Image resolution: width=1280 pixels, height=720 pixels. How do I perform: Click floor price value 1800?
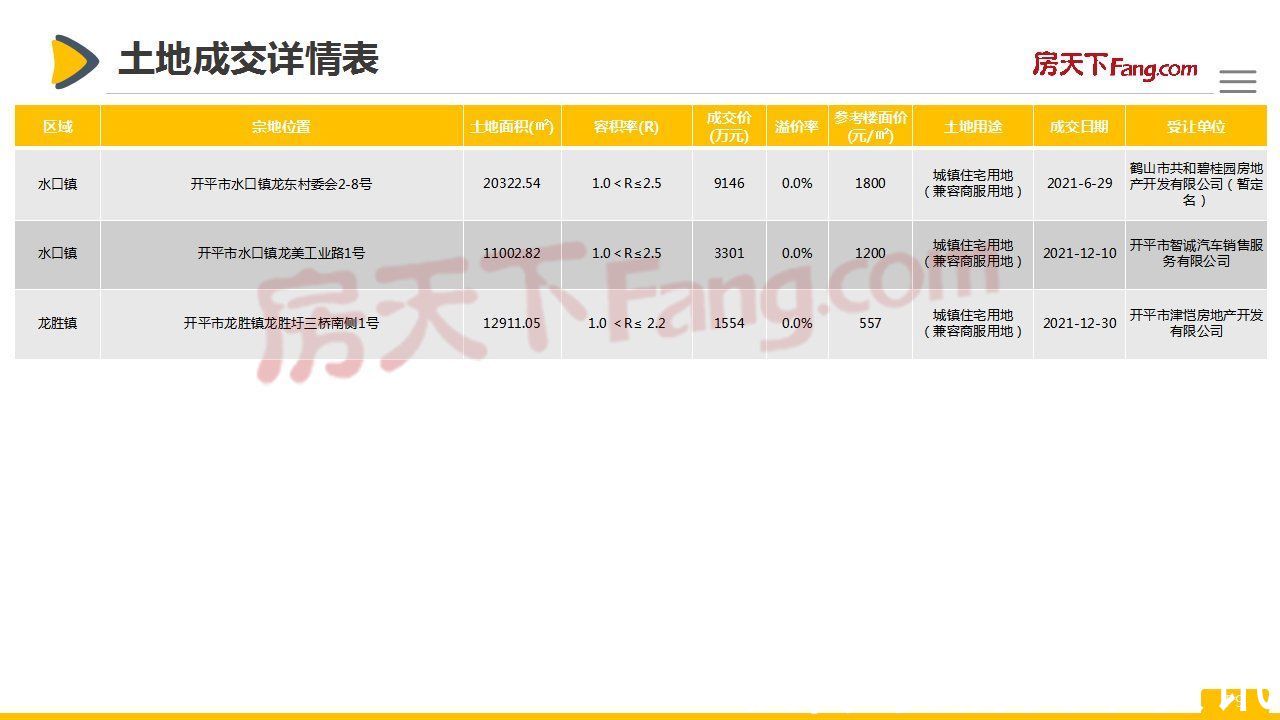(x=870, y=184)
